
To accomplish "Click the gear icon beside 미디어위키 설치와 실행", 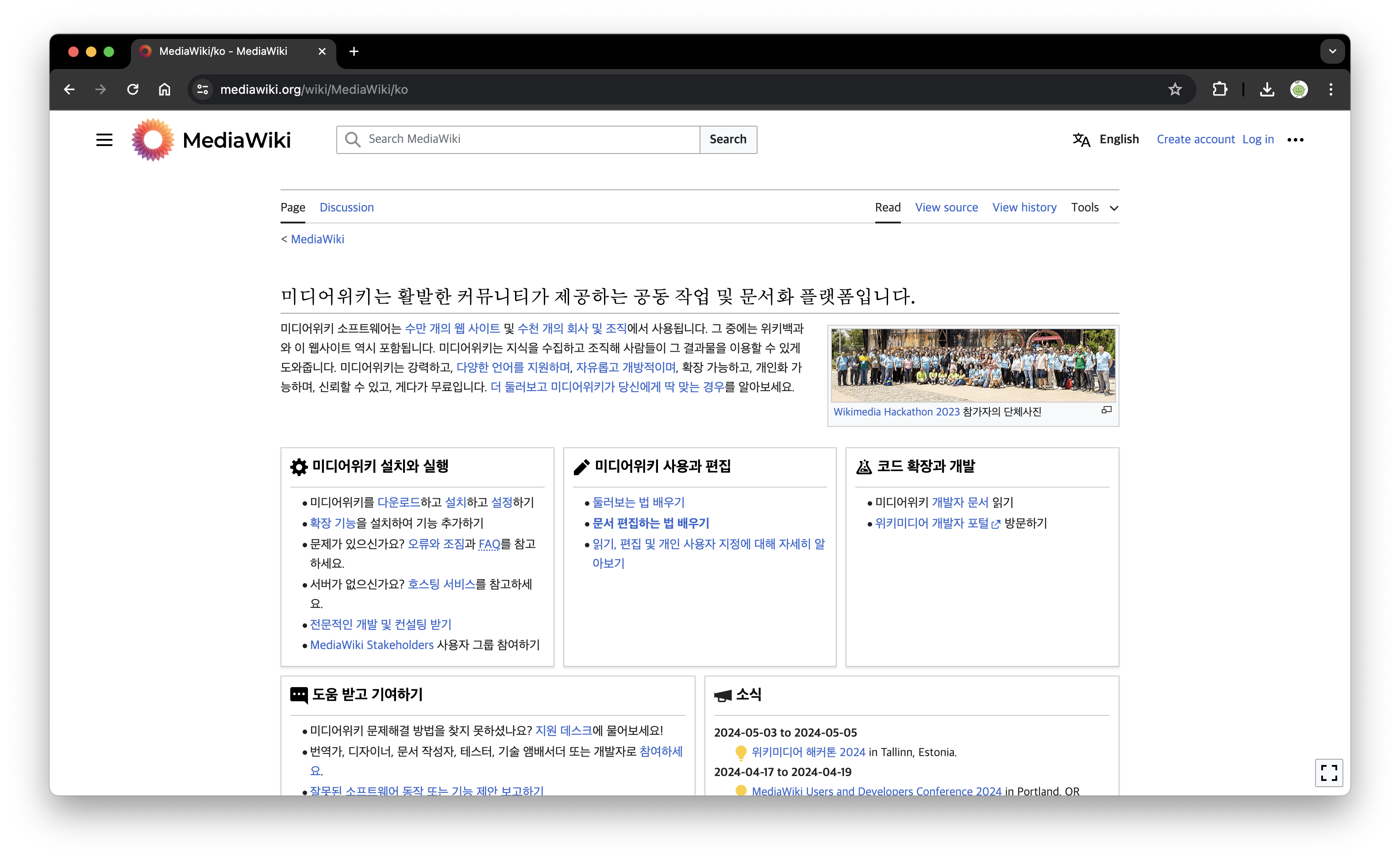I will tap(299, 466).
